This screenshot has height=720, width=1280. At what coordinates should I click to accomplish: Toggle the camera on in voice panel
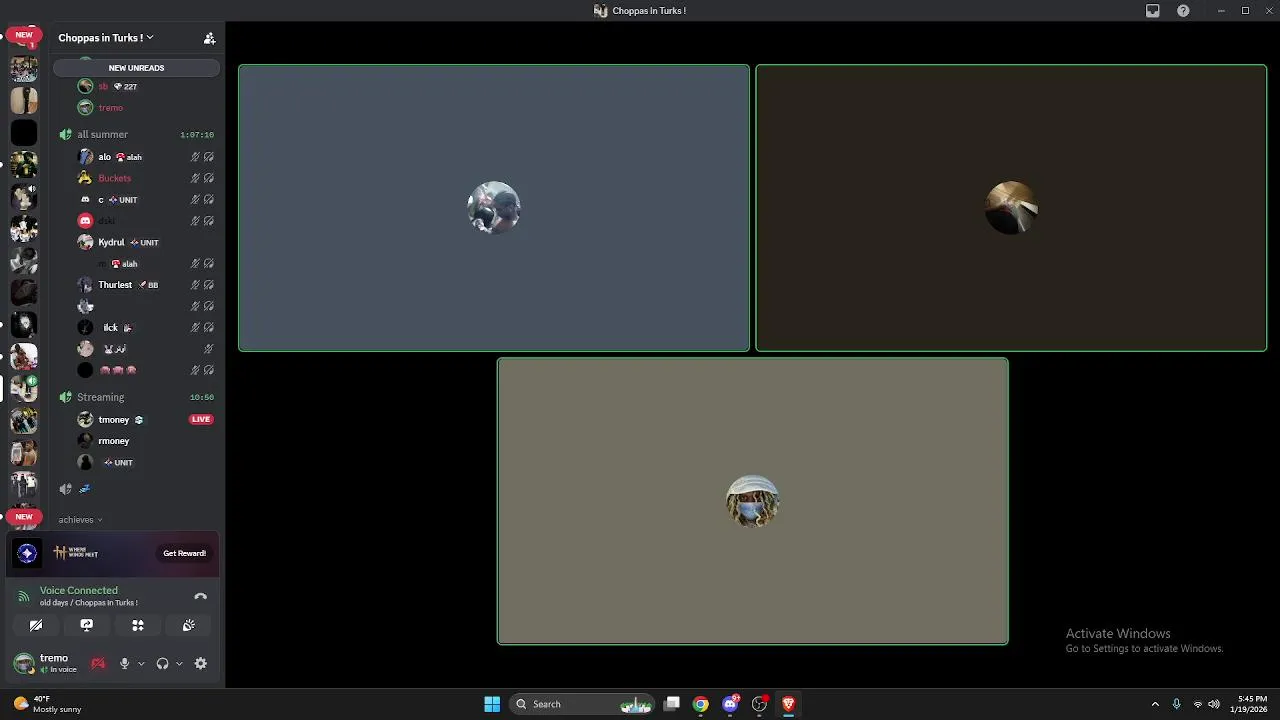coord(36,625)
